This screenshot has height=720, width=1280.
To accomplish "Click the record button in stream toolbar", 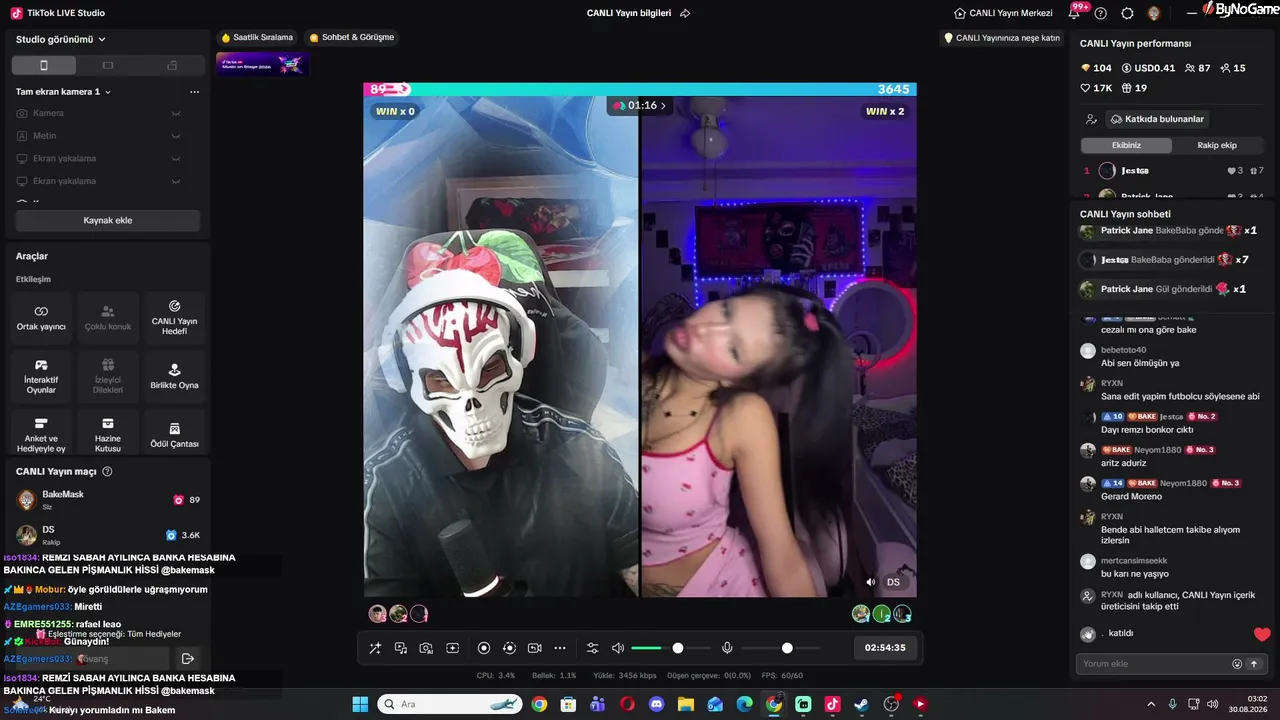I will (x=484, y=648).
